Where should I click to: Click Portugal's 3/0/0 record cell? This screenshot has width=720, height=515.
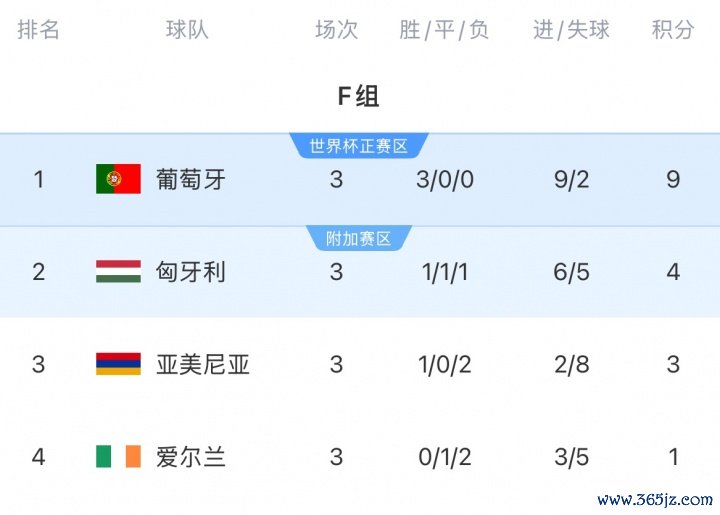(444, 179)
